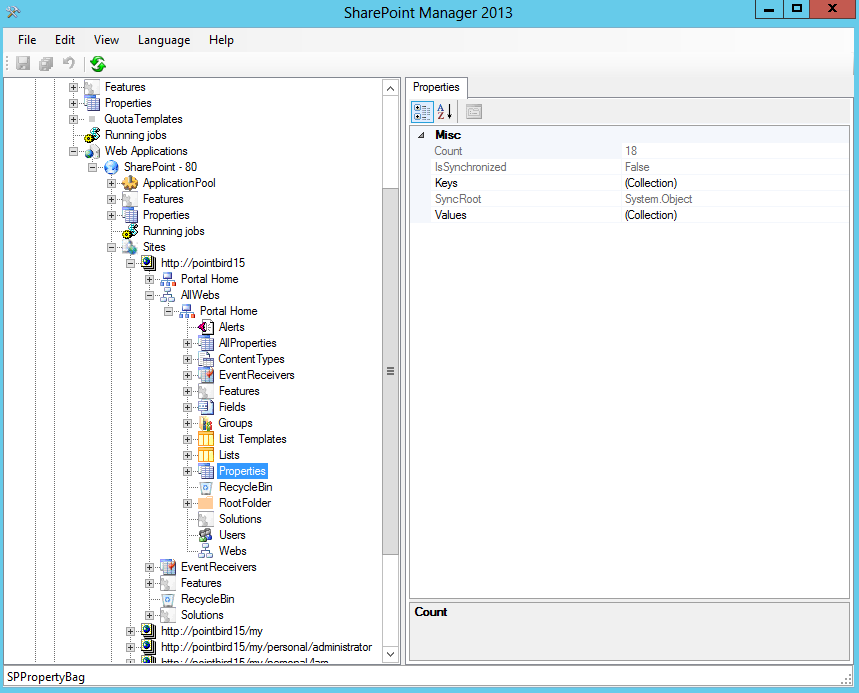Click the ApplicationPool gear icon
The width and height of the screenshot is (859, 693).
[129, 183]
